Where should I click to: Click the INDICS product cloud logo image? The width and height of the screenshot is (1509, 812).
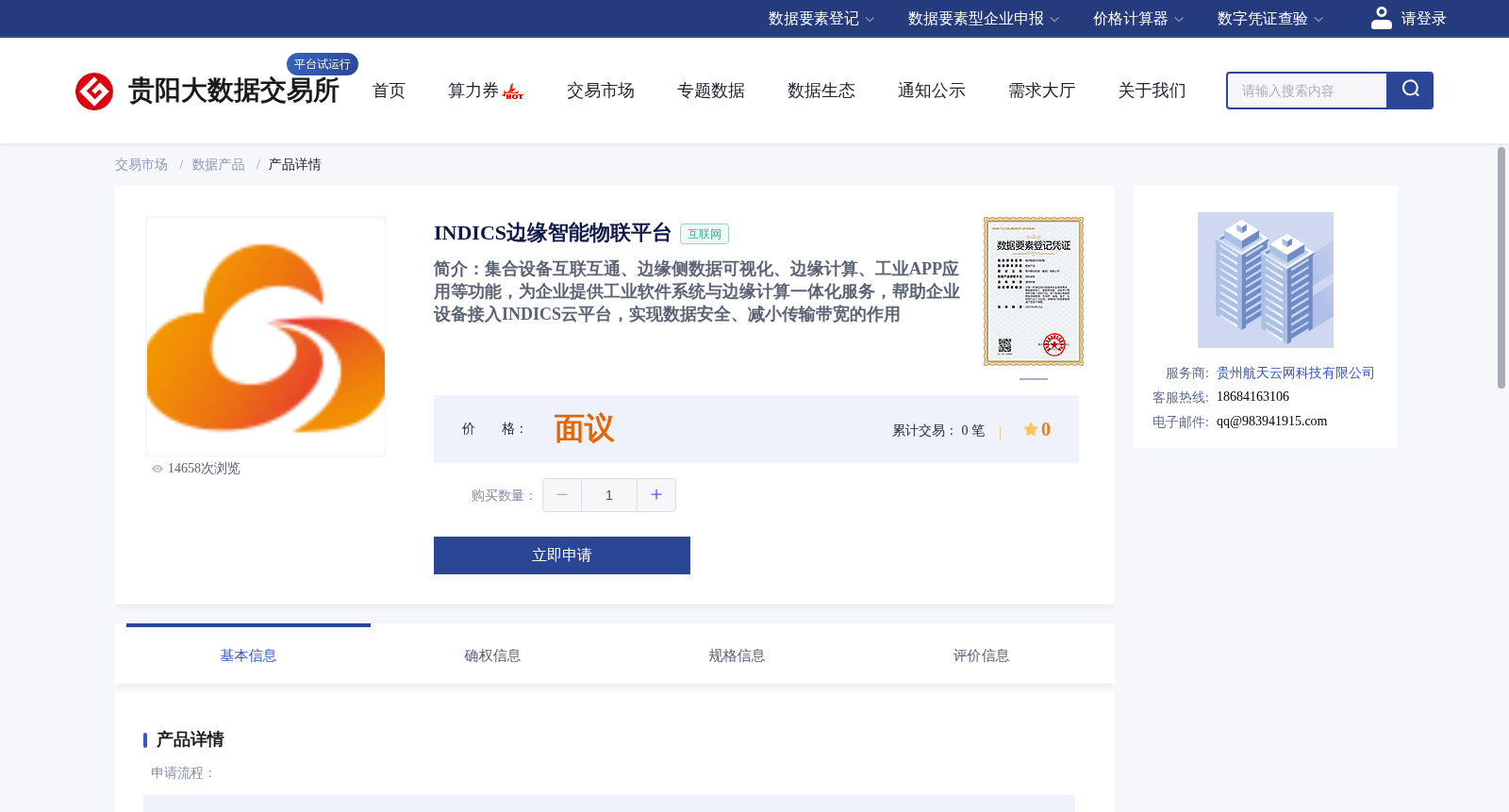click(x=266, y=337)
